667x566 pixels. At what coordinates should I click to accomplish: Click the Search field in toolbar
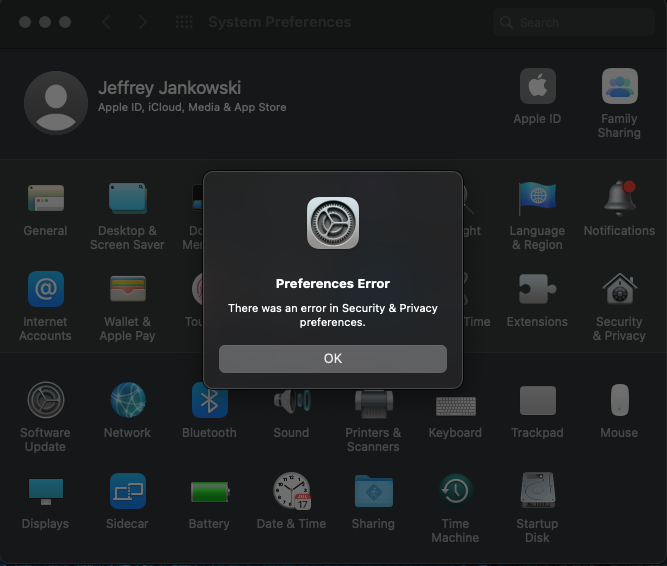coord(573,22)
